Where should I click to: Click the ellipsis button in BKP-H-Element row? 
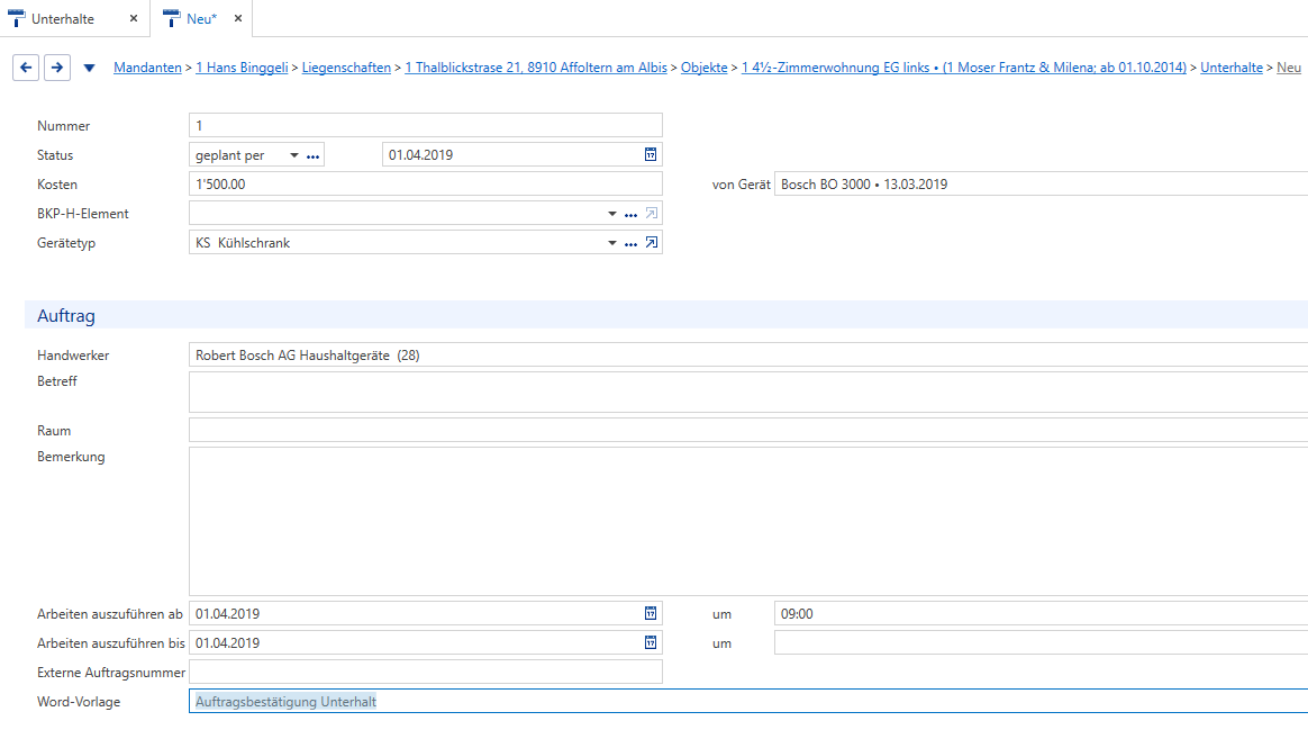(x=630, y=214)
